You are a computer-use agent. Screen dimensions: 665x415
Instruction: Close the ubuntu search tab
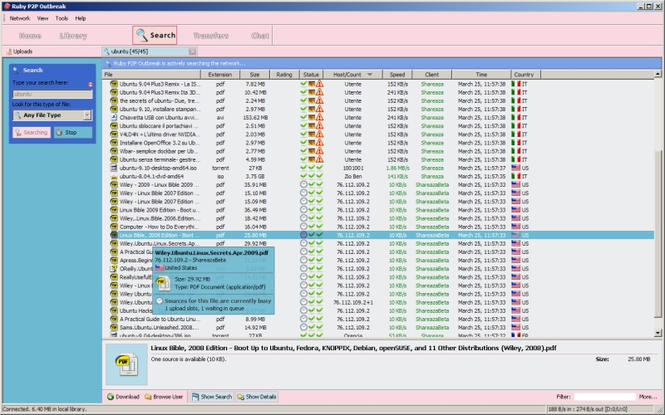193,51
